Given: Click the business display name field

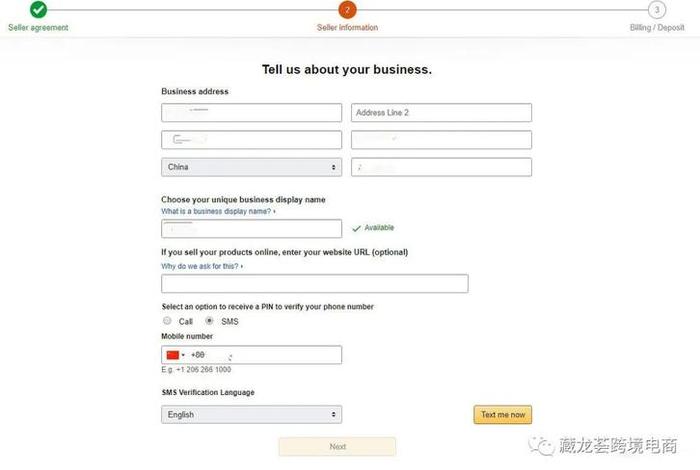Looking at the screenshot, I should click(x=251, y=228).
